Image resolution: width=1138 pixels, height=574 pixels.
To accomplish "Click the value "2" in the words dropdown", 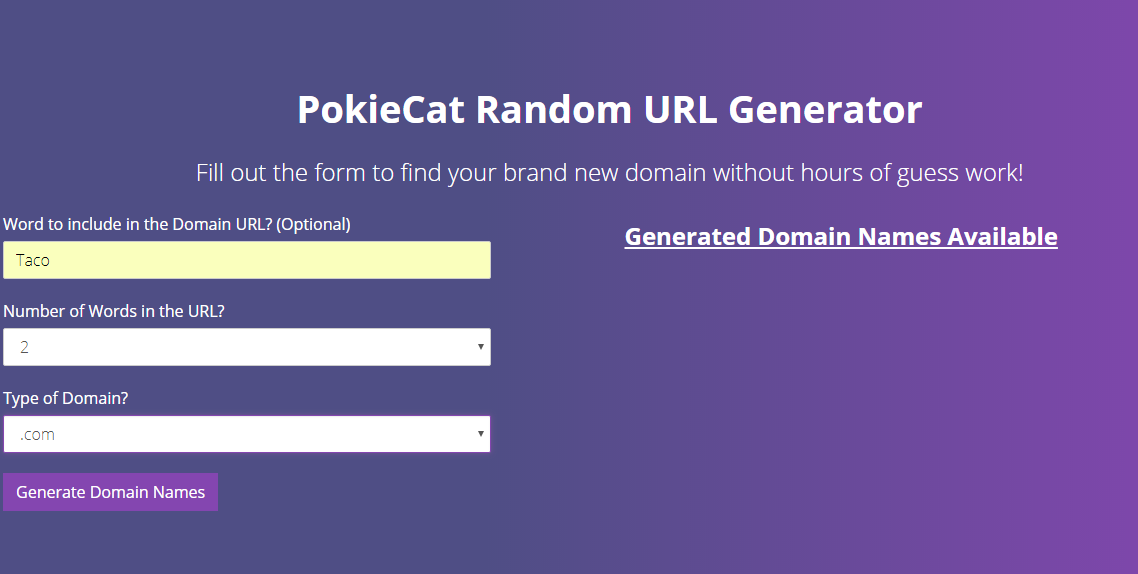I will (x=25, y=347).
